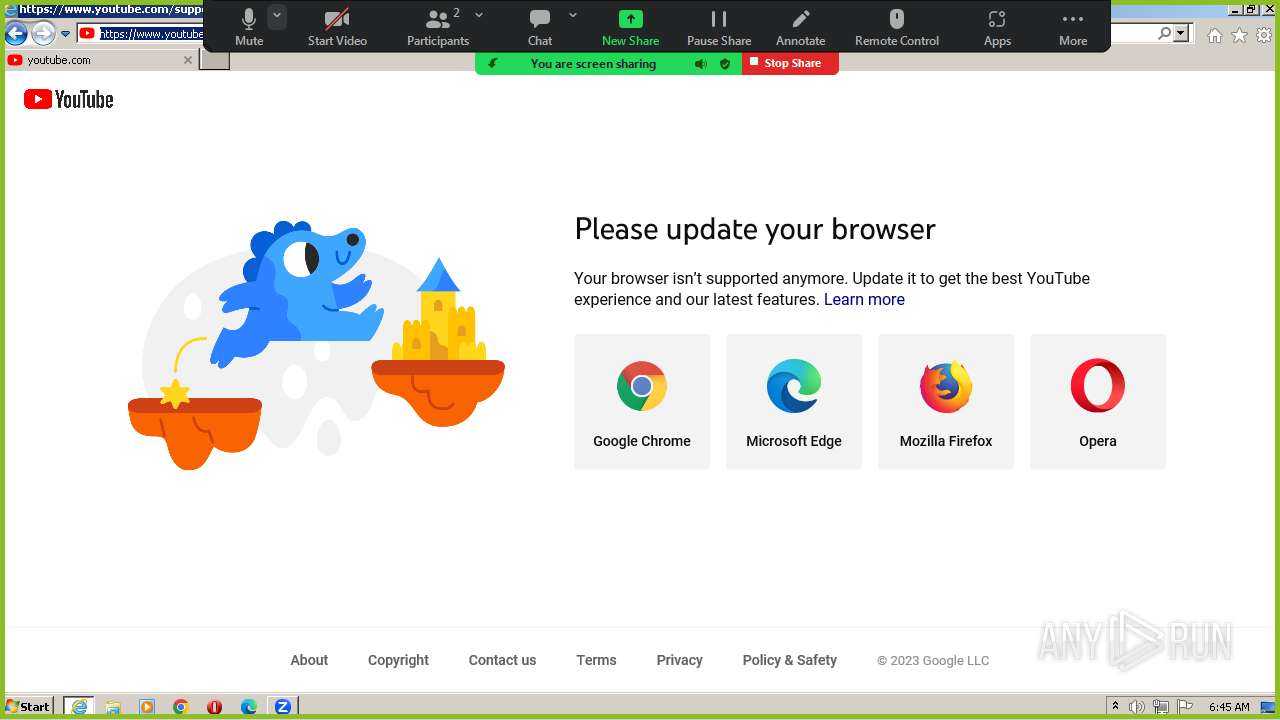Click the '© 2023 Google LLC' text
The width and height of the screenshot is (1280, 720).
coord(933,661)
